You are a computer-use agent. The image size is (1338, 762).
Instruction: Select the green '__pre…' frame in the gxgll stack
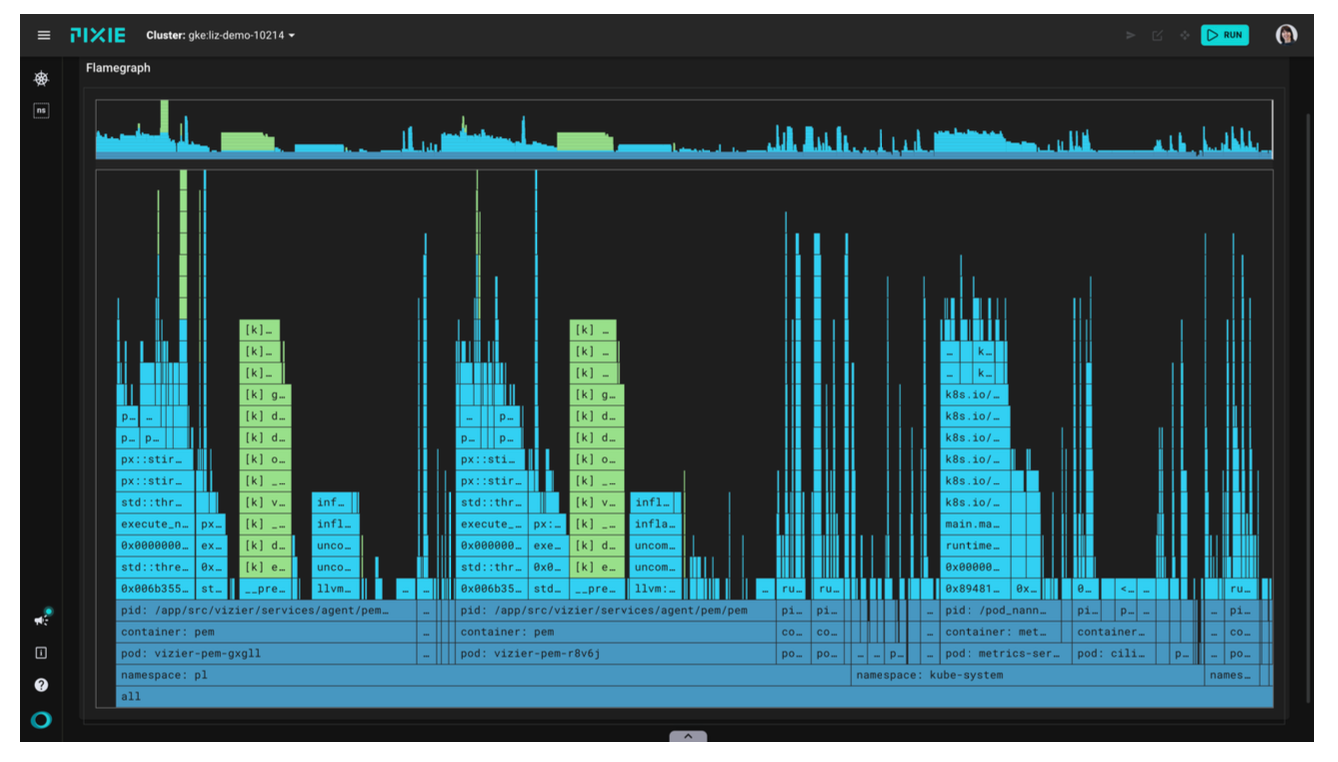[x=265, y=589]
